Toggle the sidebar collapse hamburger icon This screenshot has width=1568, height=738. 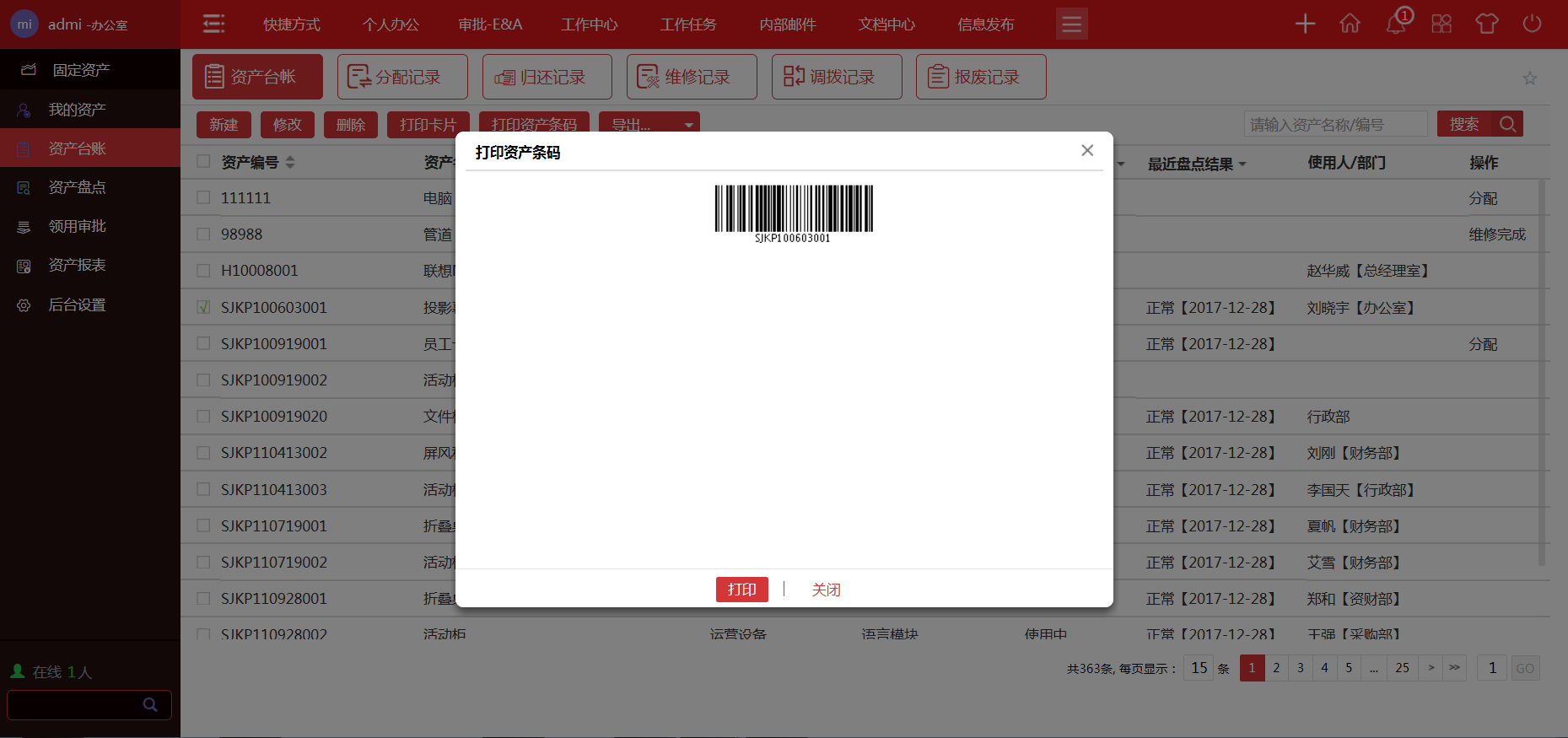click(x=214, y=24)
